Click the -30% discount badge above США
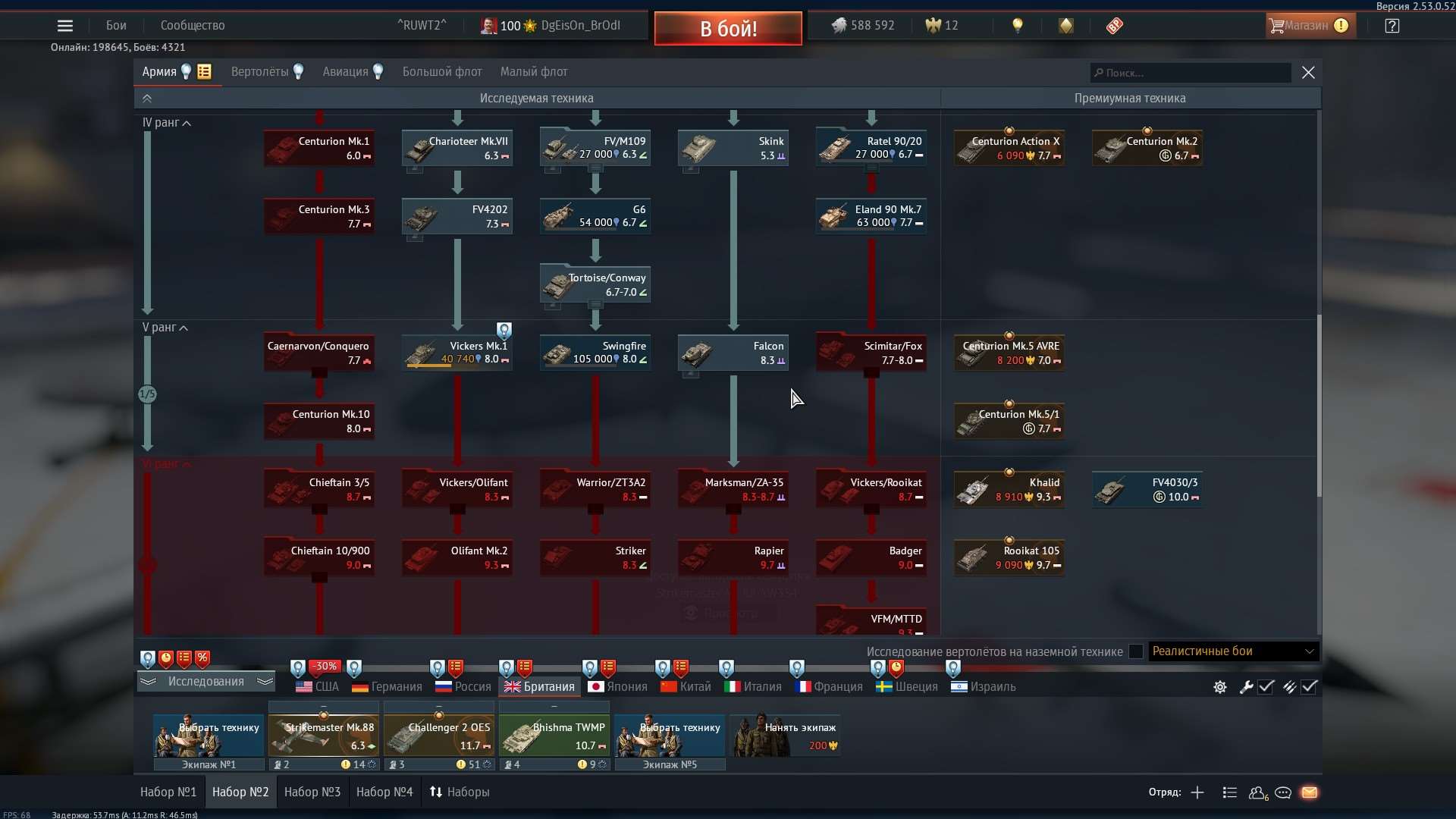 tap(325, 666)
